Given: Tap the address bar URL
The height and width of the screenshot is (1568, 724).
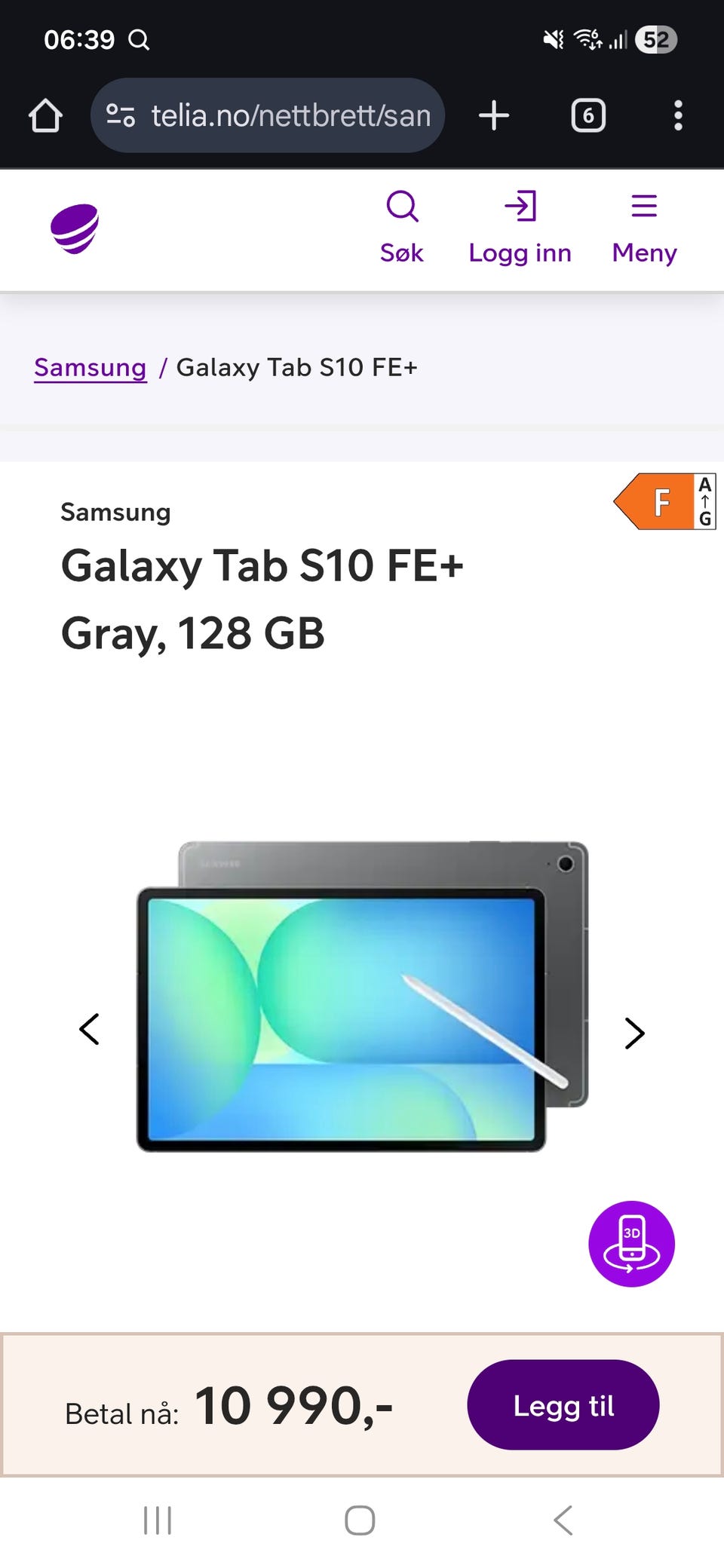Looking at the screenshot, I should click(291, 115).
